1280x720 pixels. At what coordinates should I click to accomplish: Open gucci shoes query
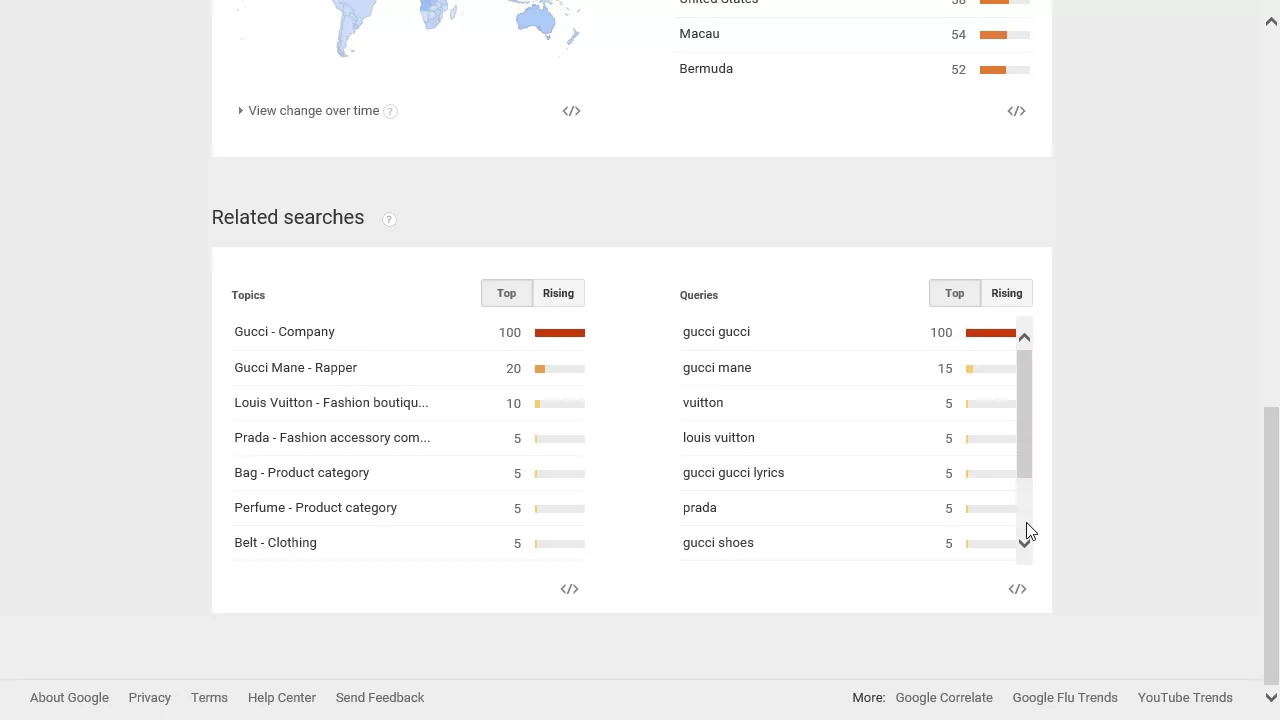(x=718, y=543)
